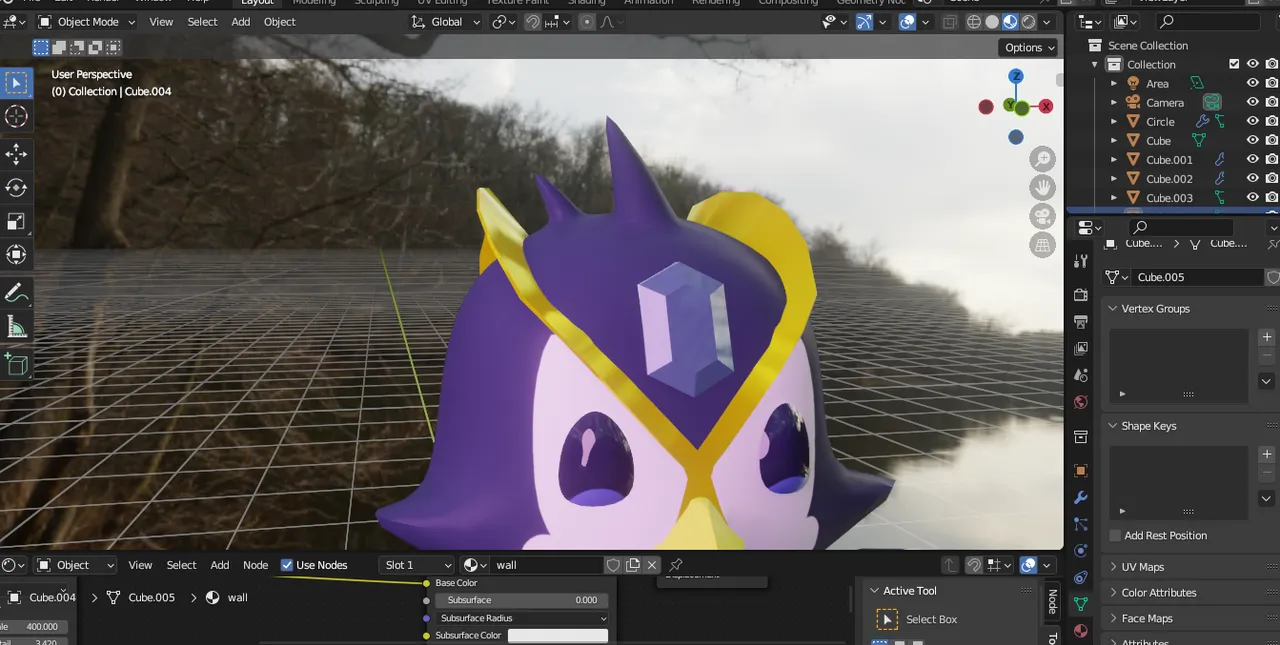
Task: Add a new vertex group with plus button
Action: (1266, 337)
